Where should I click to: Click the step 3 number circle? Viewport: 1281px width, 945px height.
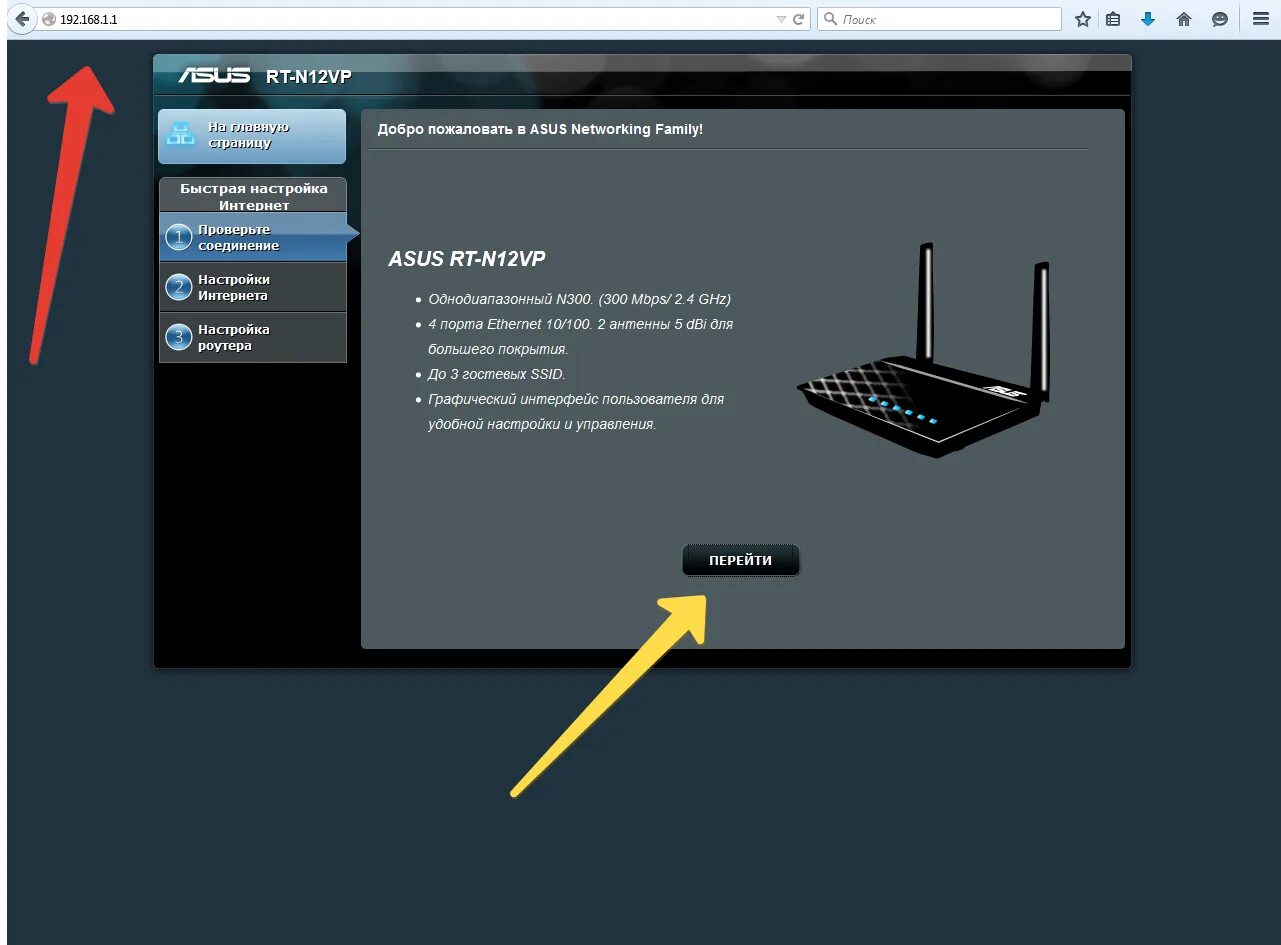coord(179,338)
